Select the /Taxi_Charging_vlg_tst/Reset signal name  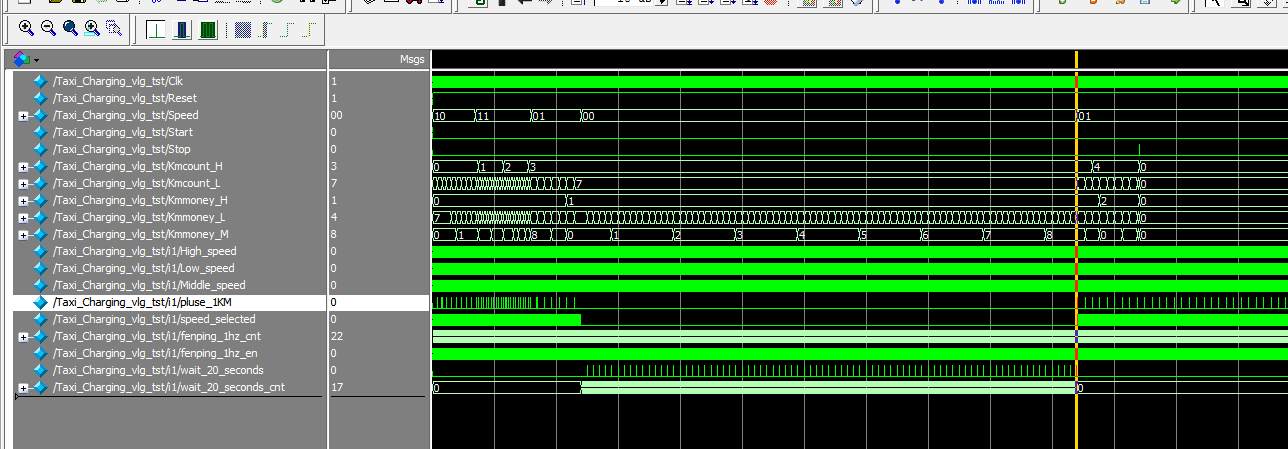pos(125,98)
